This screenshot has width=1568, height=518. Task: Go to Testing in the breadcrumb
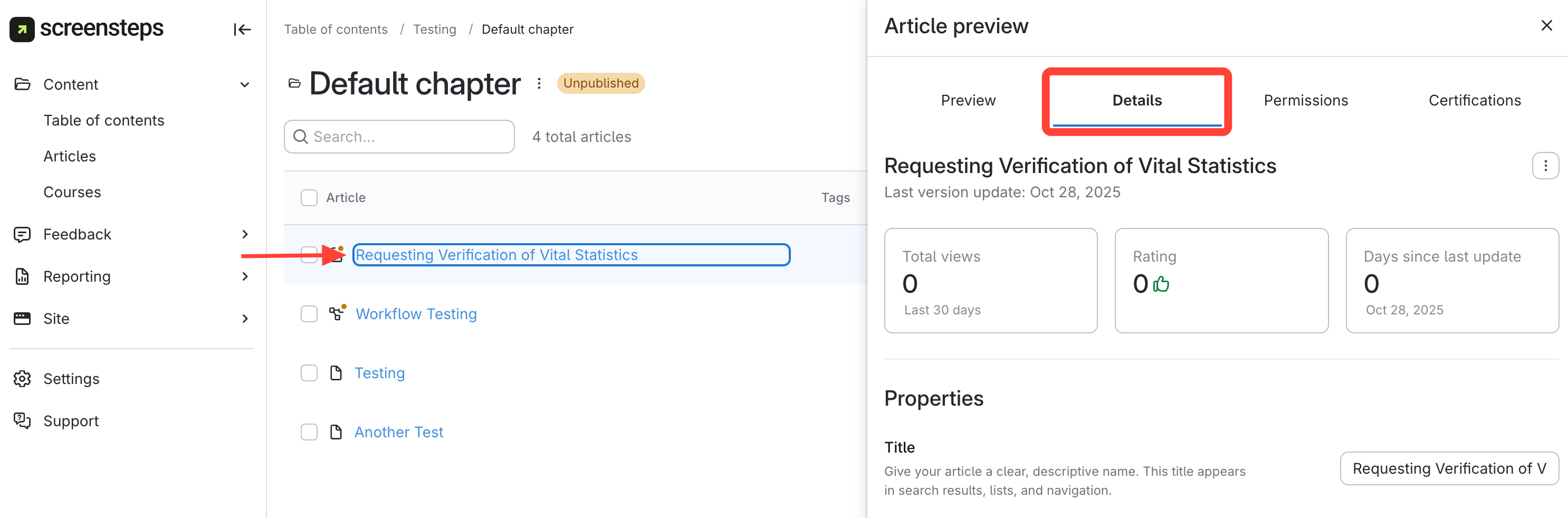point(434,29)
